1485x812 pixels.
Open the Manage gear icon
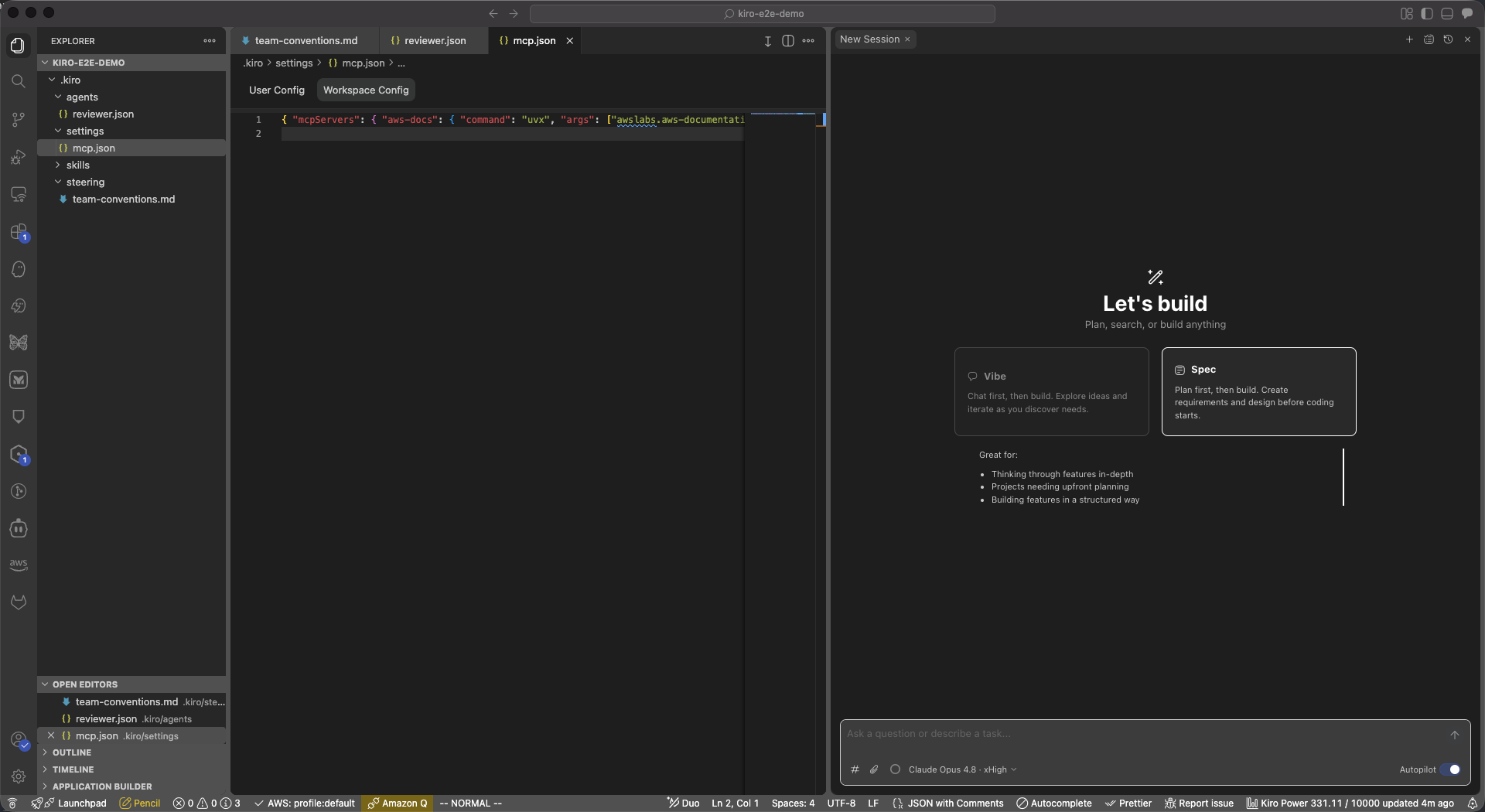[x=18, y=776]
